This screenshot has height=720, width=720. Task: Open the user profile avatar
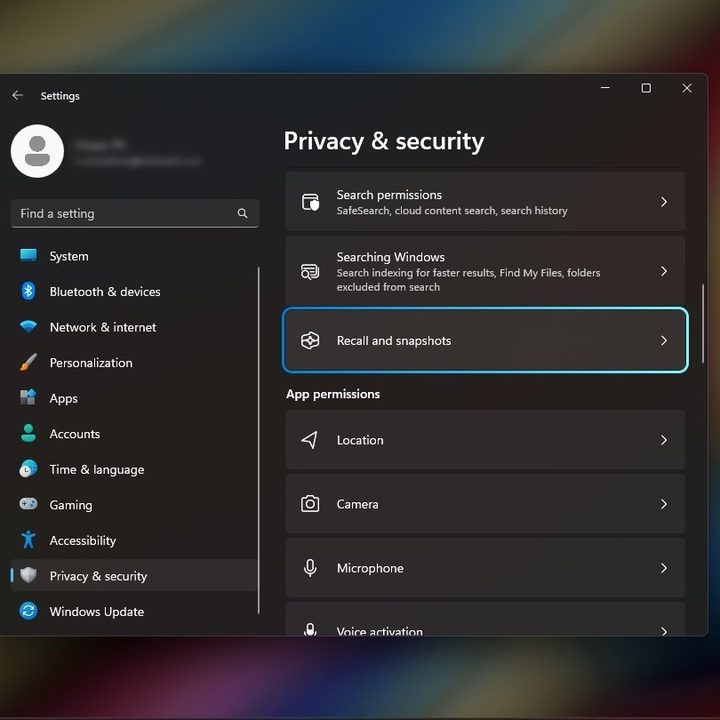coord(37,151)
